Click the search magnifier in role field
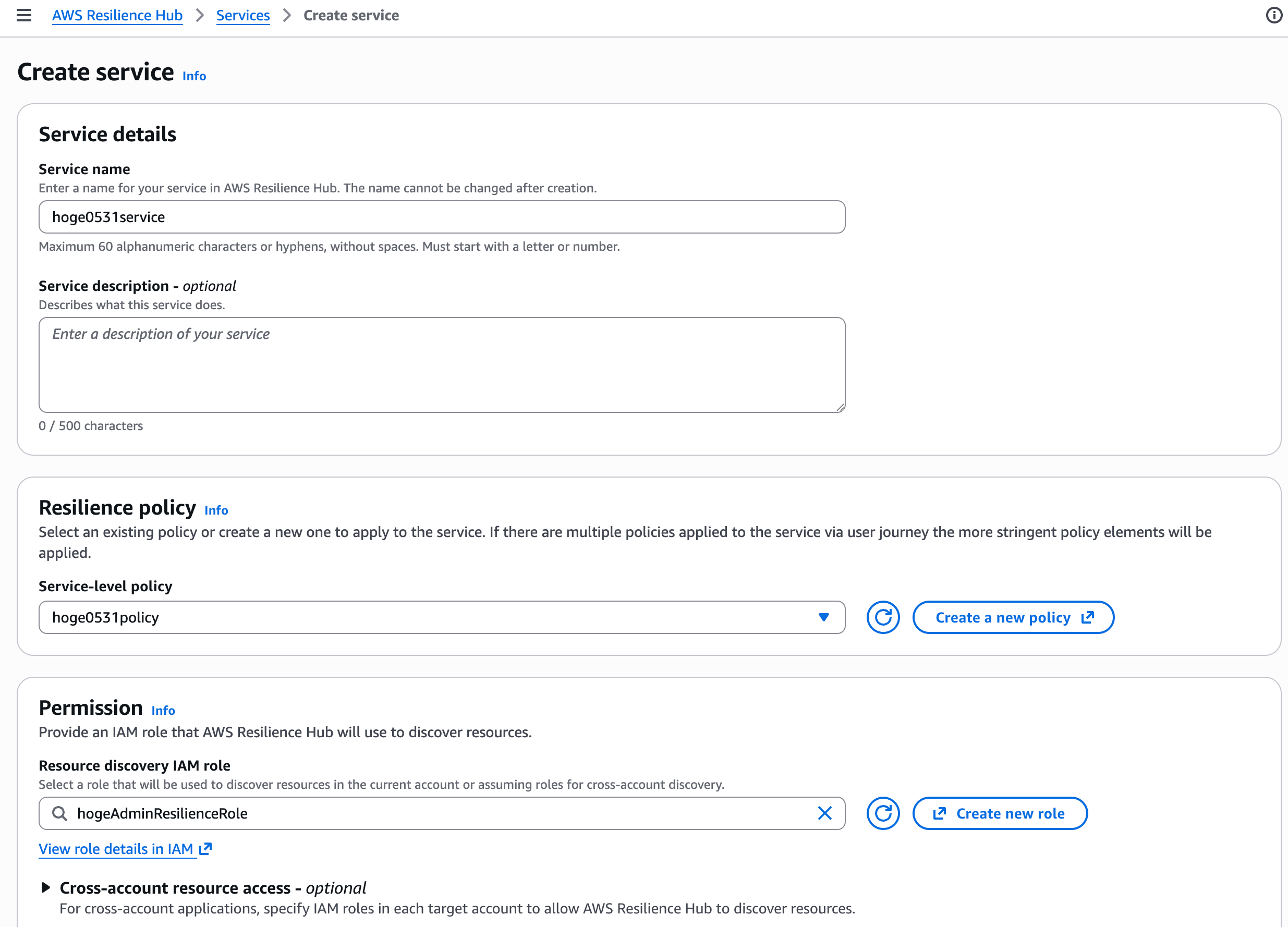1288x927 pixels. click(59, 813)
